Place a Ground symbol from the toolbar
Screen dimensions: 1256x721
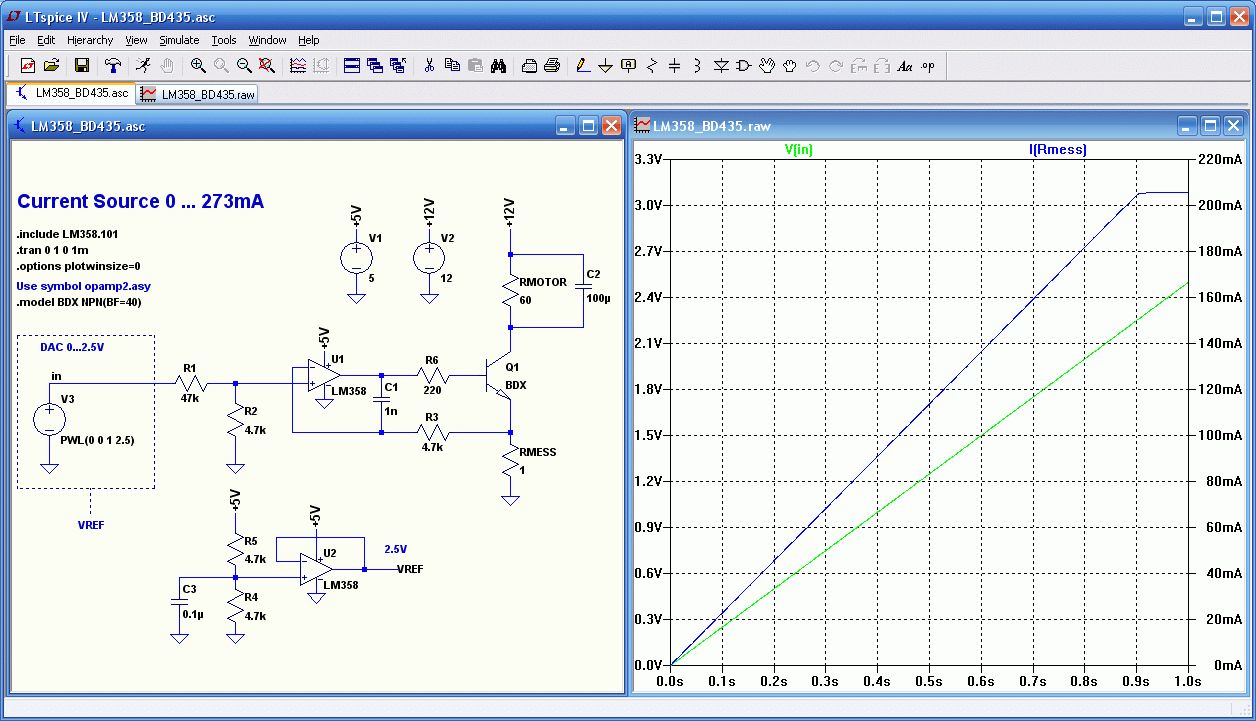(605, 66)
